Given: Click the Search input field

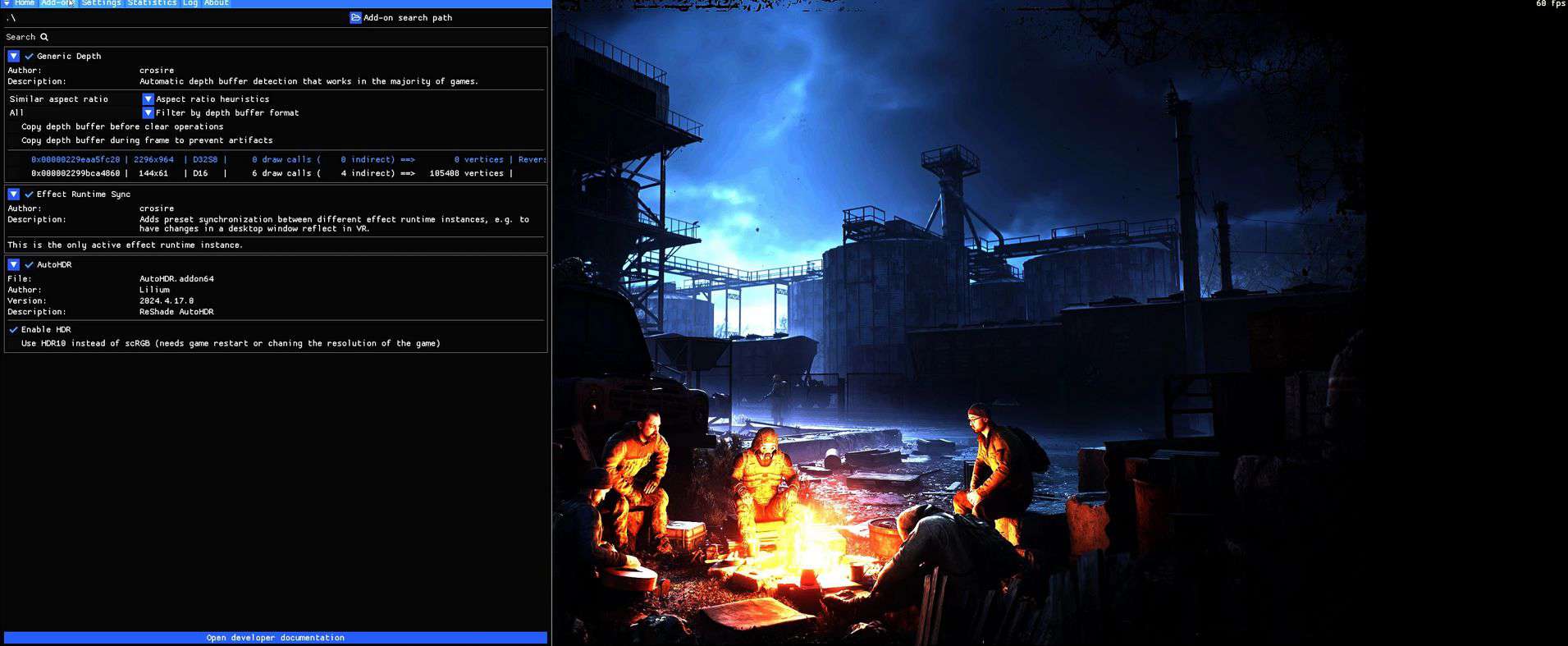Looking at the screenshot, I should [287, 37].
